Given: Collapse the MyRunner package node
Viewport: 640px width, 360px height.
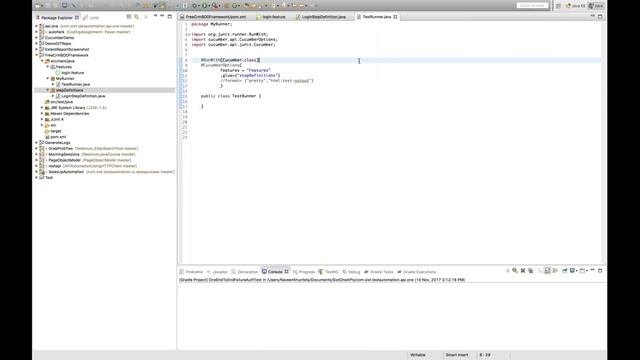Looking at the screenshot, I should pyautogui.click(x=48, y=78).
